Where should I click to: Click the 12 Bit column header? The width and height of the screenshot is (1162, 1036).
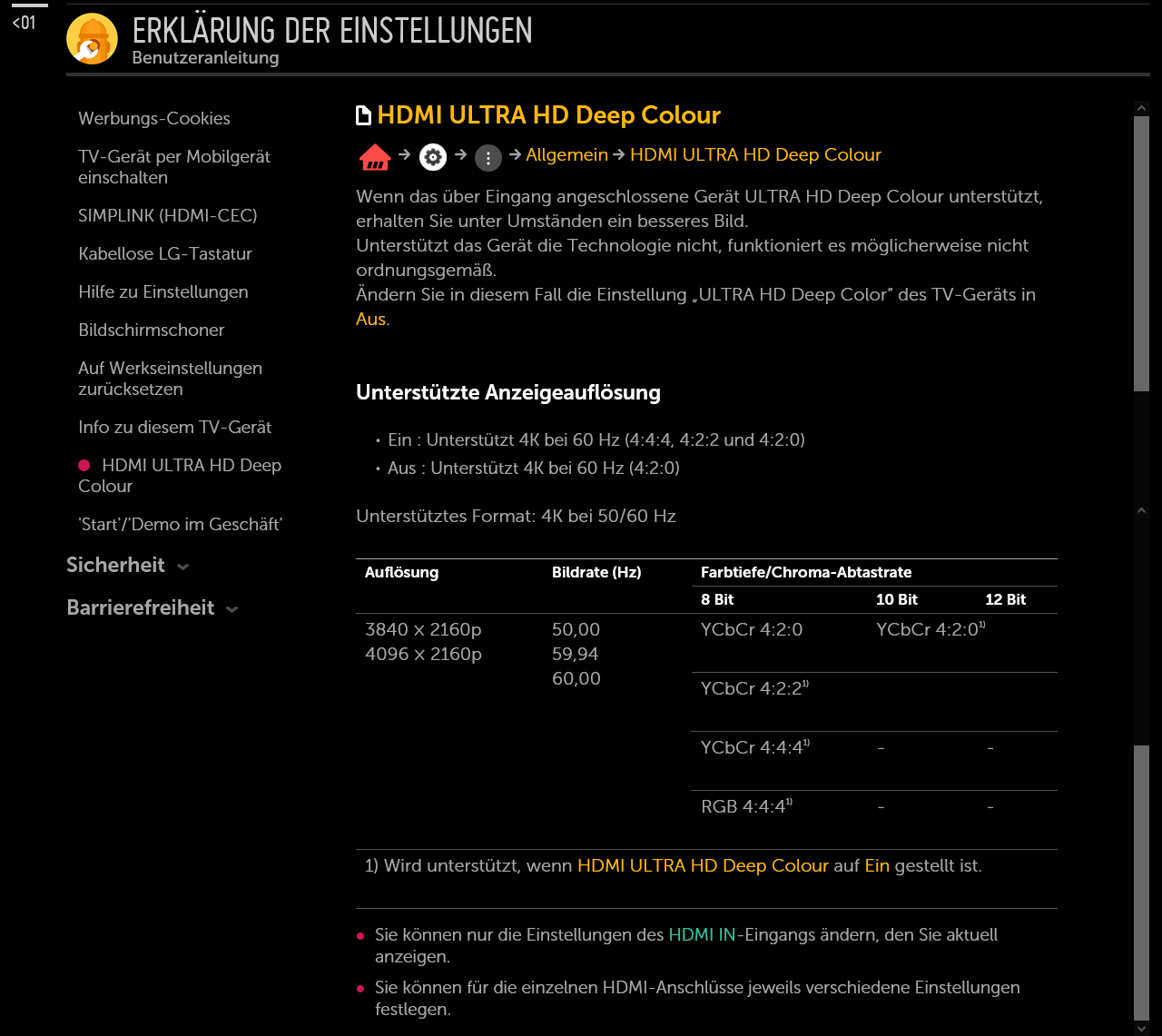(1006, 599)
